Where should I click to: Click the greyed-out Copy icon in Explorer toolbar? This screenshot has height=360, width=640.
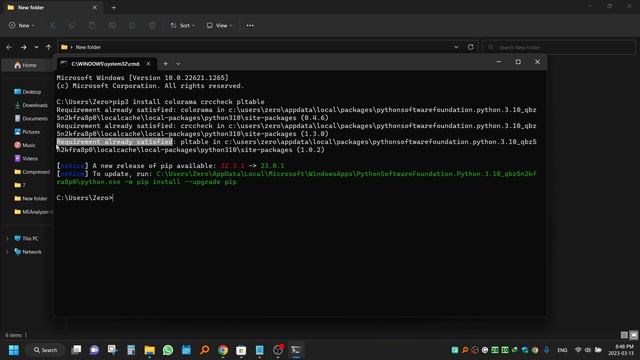tap(72, 26)
